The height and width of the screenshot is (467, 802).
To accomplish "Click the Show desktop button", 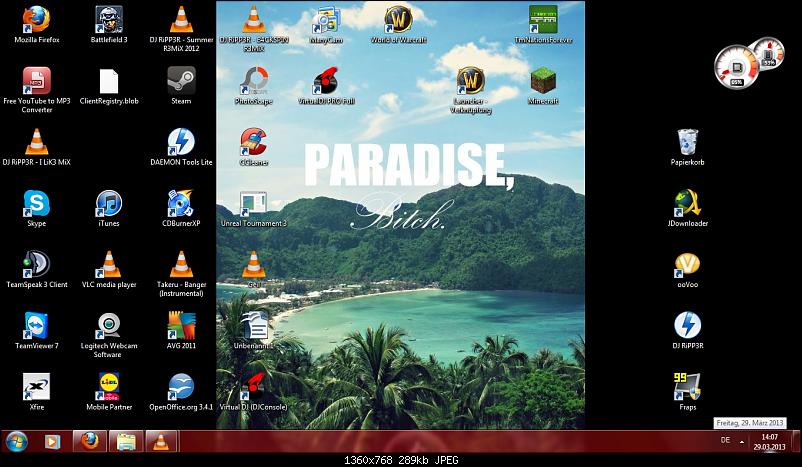I will (795, 441).
